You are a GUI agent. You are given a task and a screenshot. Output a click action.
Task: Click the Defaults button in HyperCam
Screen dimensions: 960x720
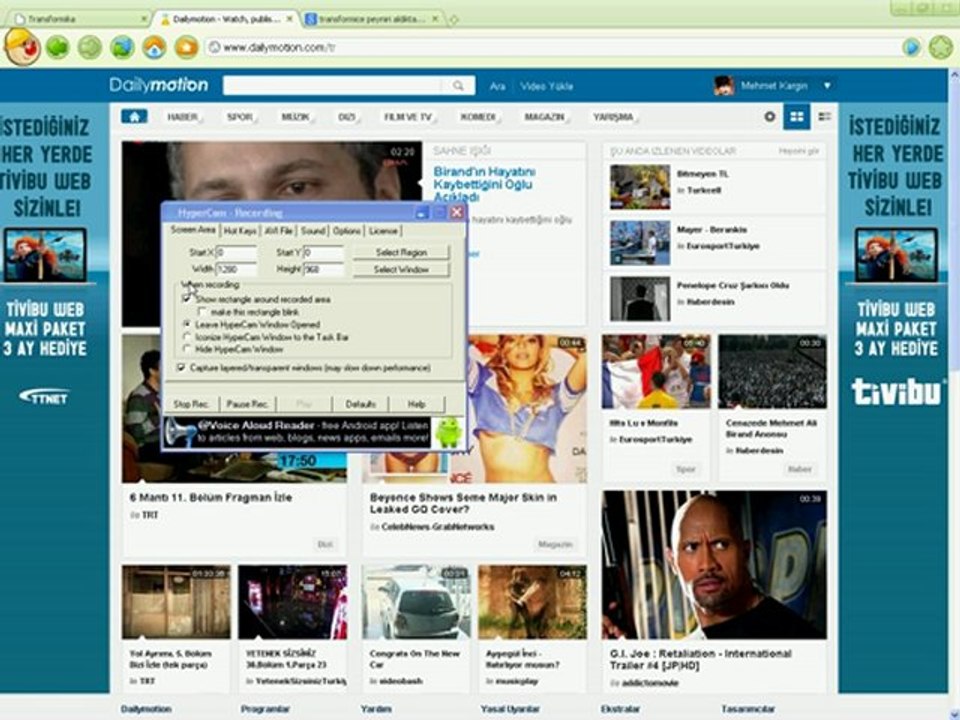(x=361, y=404)
